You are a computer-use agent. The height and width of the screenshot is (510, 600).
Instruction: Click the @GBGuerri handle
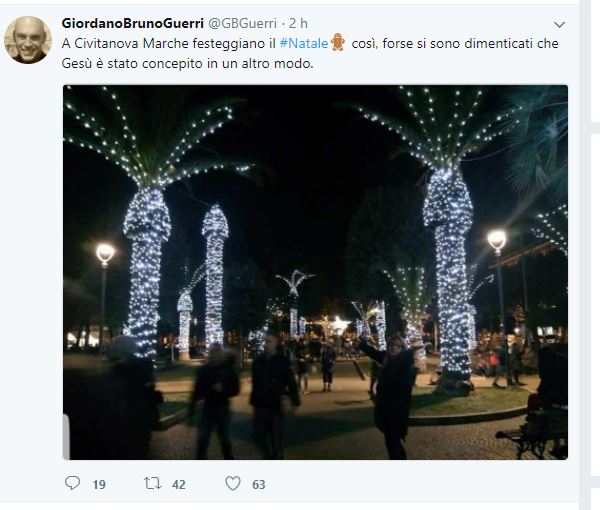[x=242, y=23]
